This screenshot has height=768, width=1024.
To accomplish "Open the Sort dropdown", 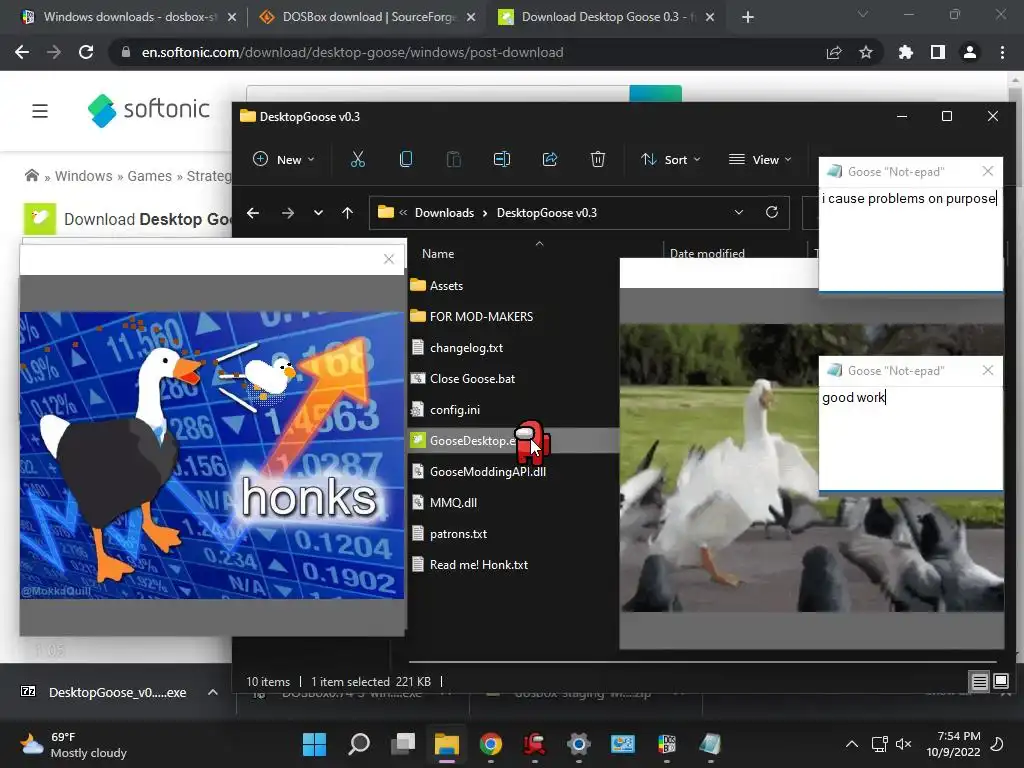I will [x=671, y=159].
